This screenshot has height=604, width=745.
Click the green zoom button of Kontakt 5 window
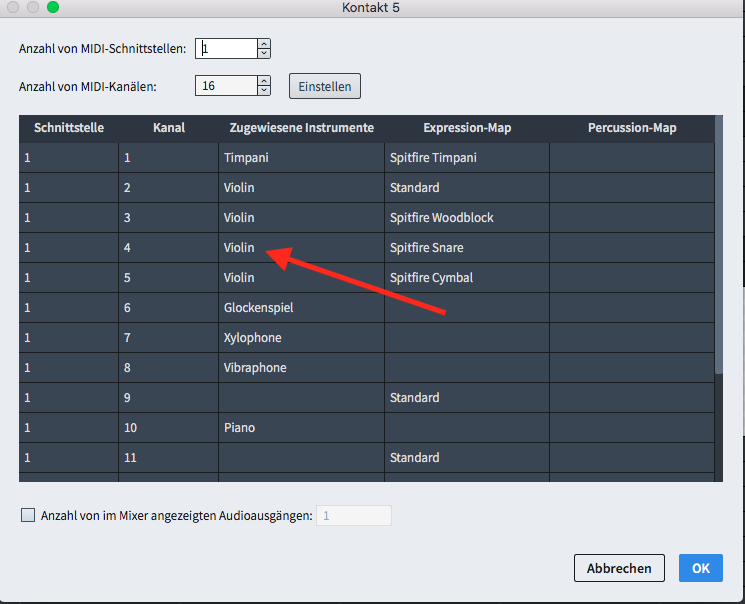tap(53, 7)
